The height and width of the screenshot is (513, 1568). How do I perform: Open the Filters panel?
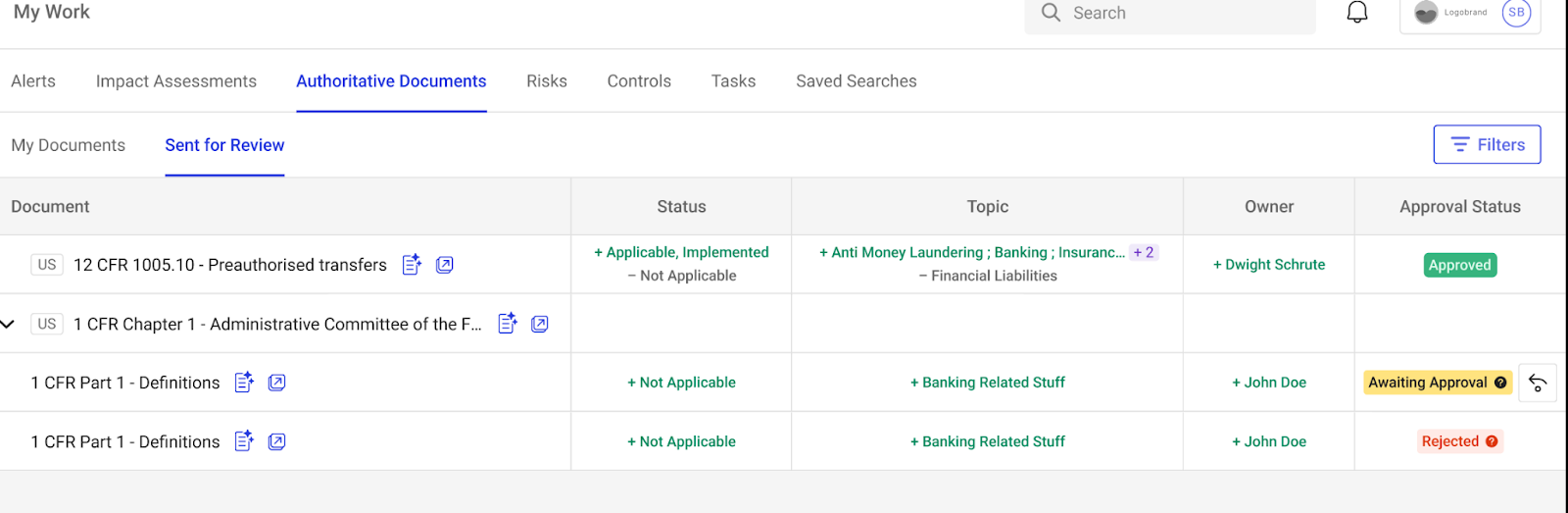click(1487, 144)
